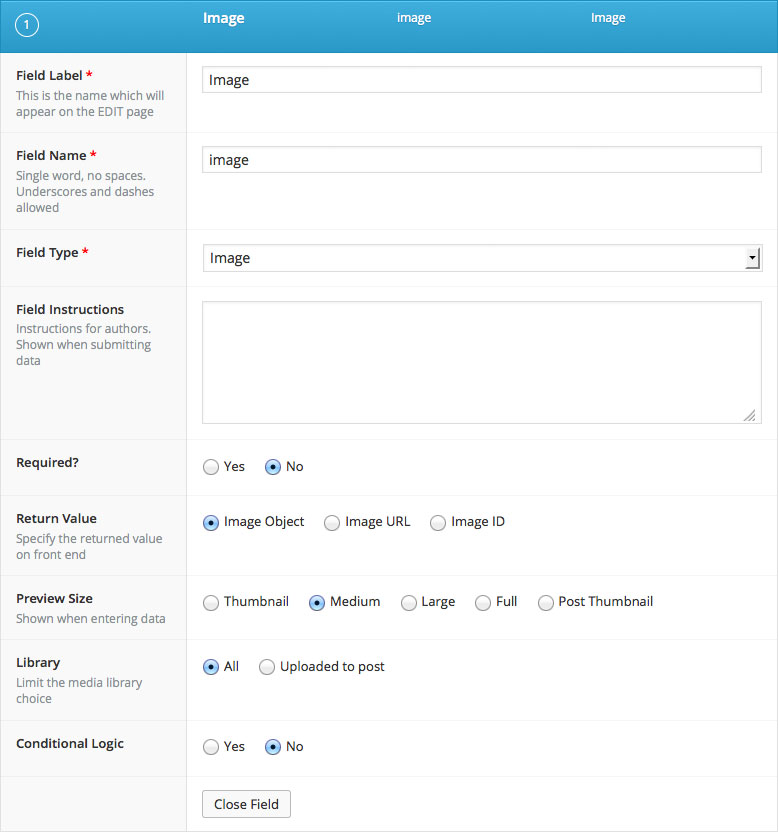Screen dimensions: 778x832
Task: Click the Preview Size heading text
Action: [x=54, y=599]
